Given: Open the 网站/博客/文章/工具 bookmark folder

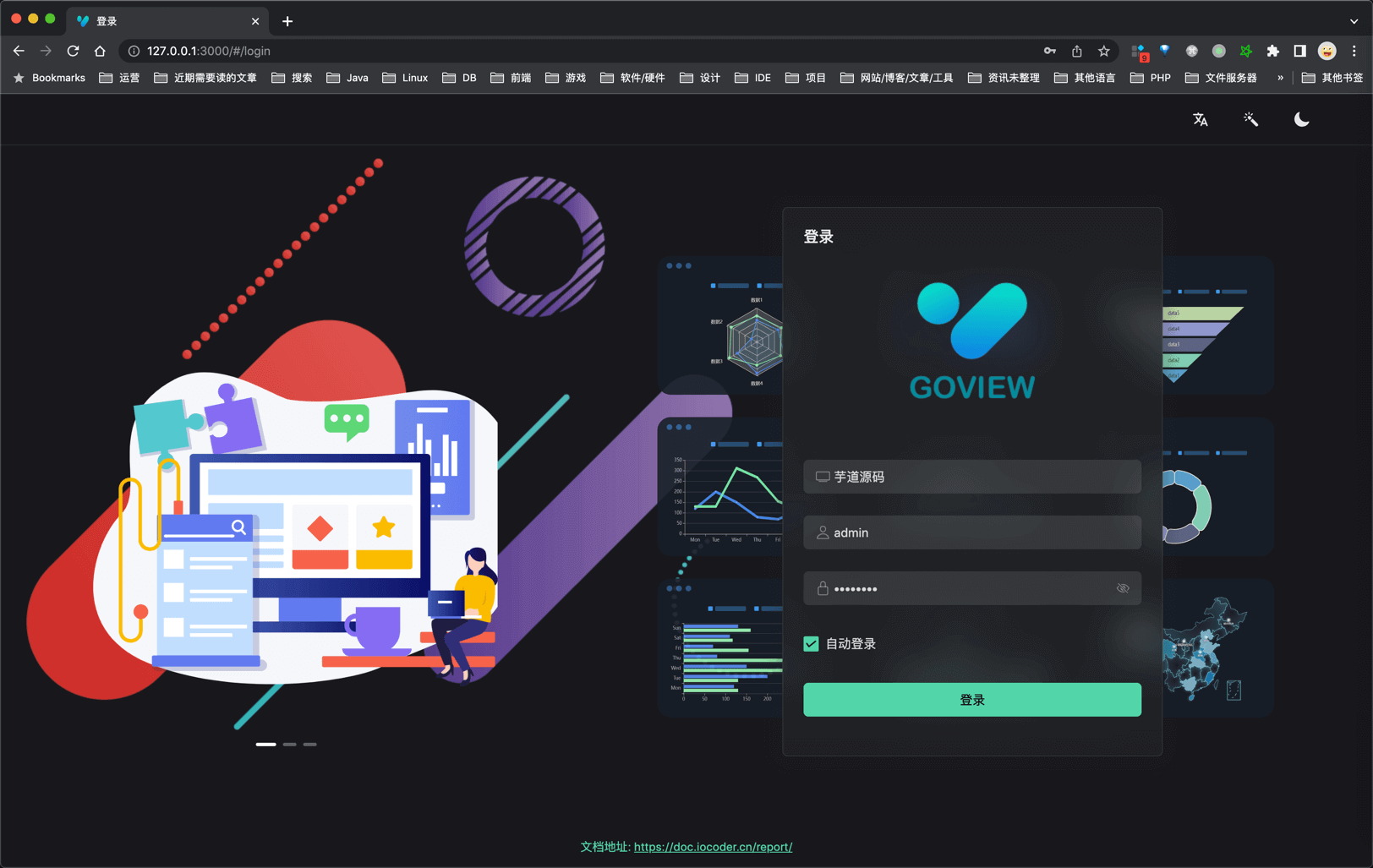Looking at the screenshot, I should click(x=896, y=78).
